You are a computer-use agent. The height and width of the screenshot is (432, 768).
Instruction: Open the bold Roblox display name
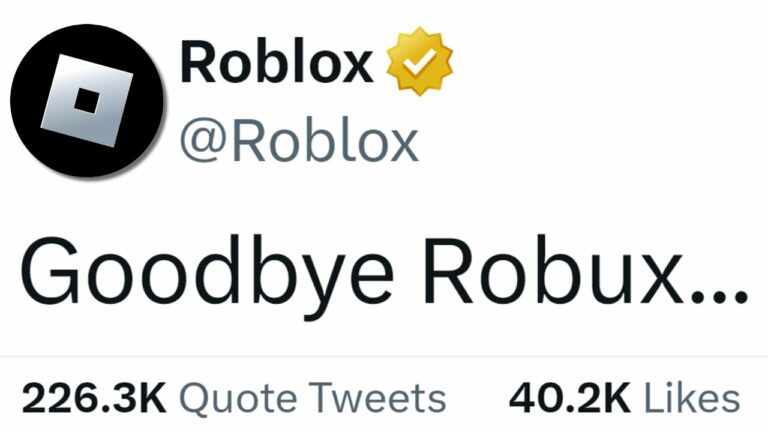pyautogui.click(x=277, y=63)
